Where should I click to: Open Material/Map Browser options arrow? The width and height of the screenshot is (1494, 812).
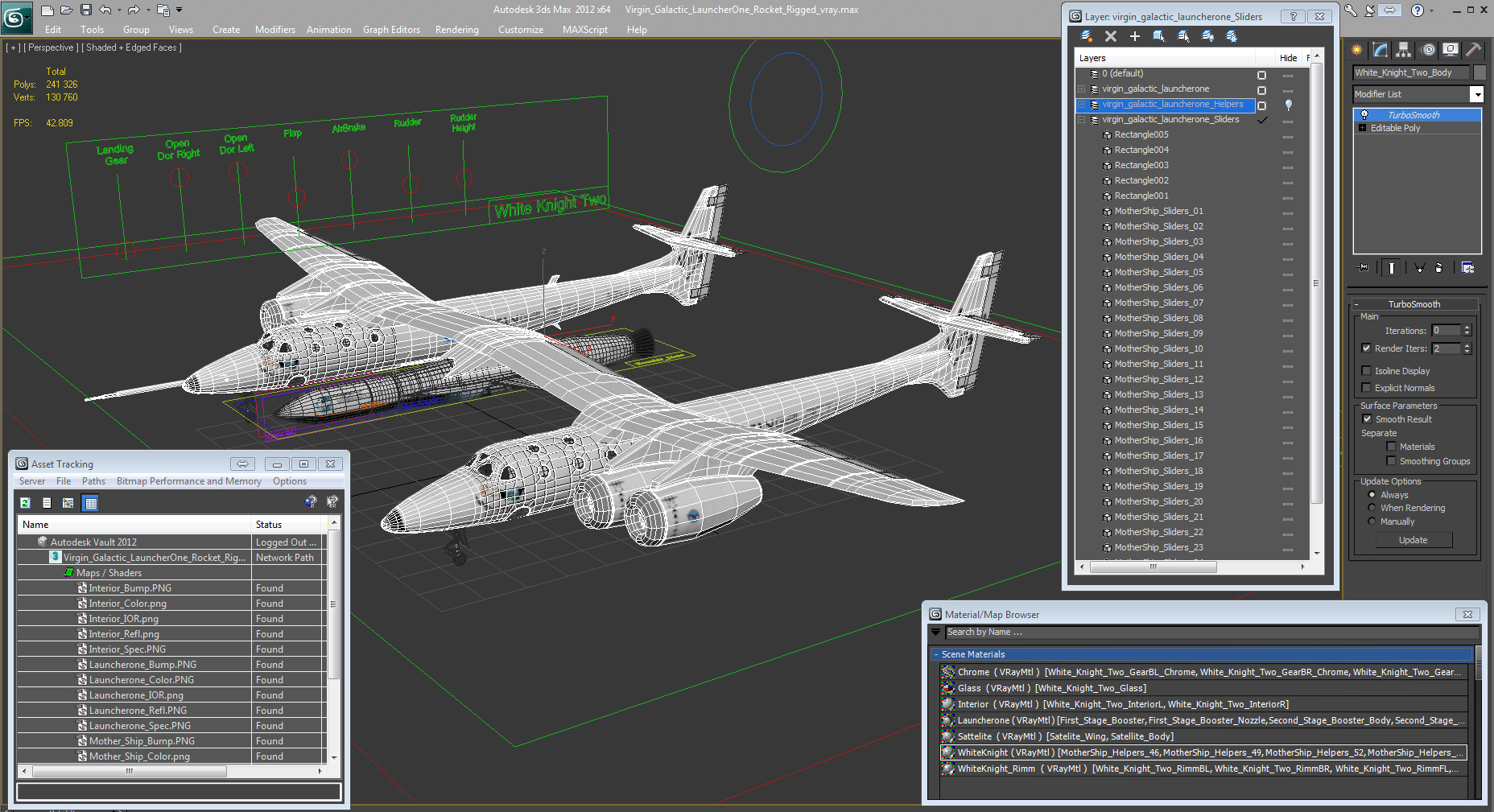[936, 633]
